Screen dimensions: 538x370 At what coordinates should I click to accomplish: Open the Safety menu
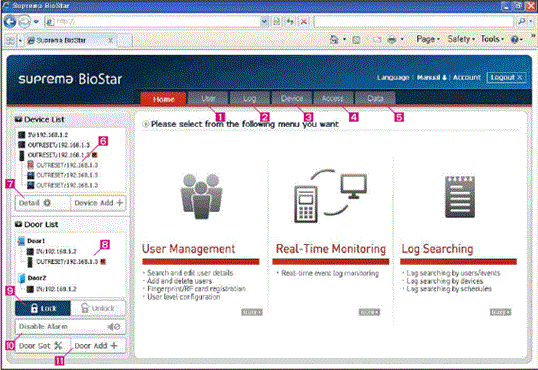(461, 39)
